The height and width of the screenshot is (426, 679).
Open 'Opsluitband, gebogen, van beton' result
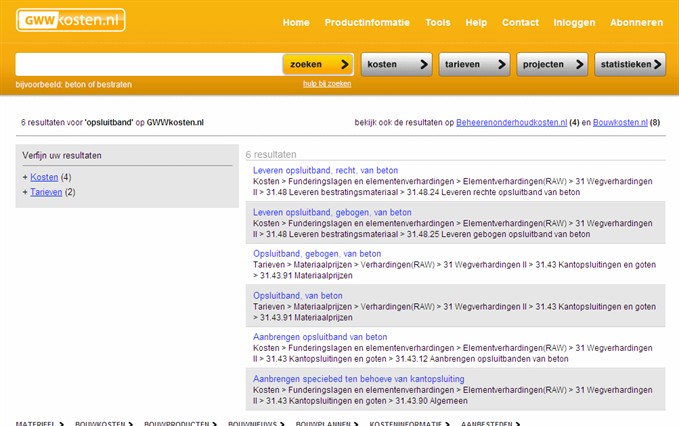tap(317, 254)
